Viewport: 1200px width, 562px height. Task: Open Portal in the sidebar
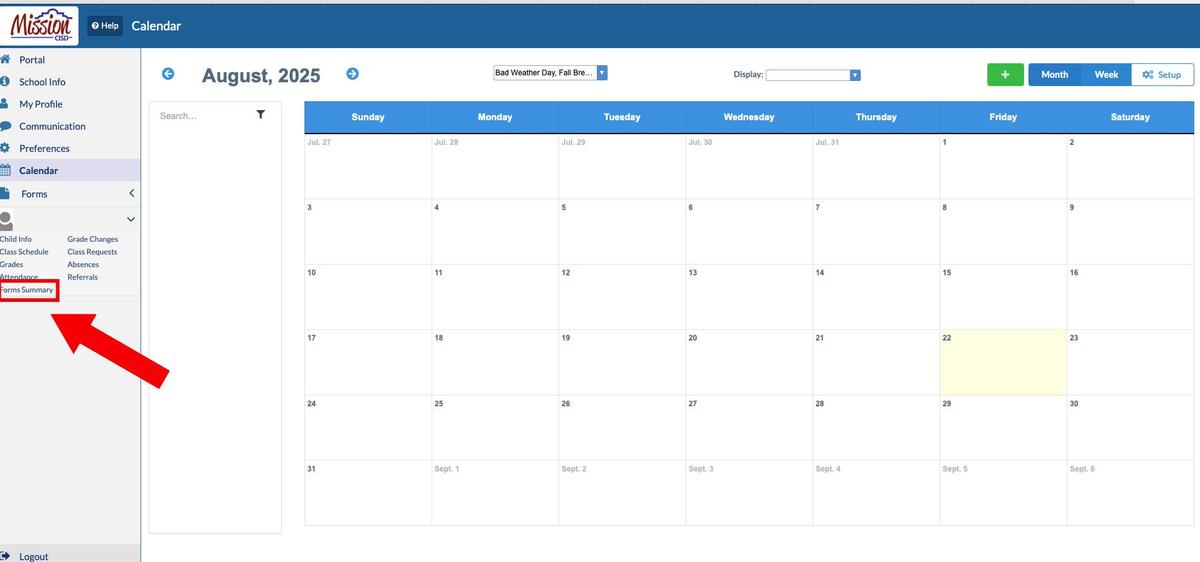(32, 60)
